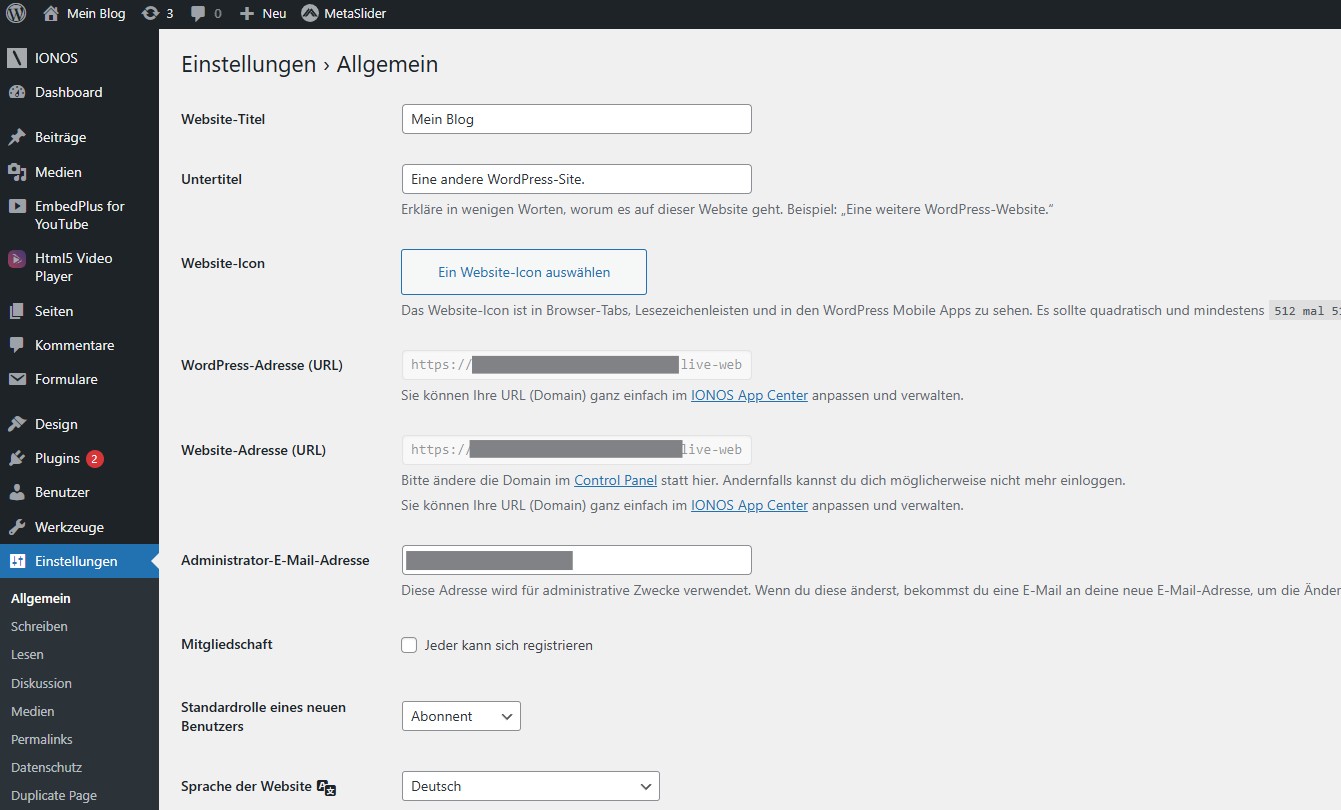Open the Allgemein settings submenu item
1341x810 pixels.
pos(41,598)
